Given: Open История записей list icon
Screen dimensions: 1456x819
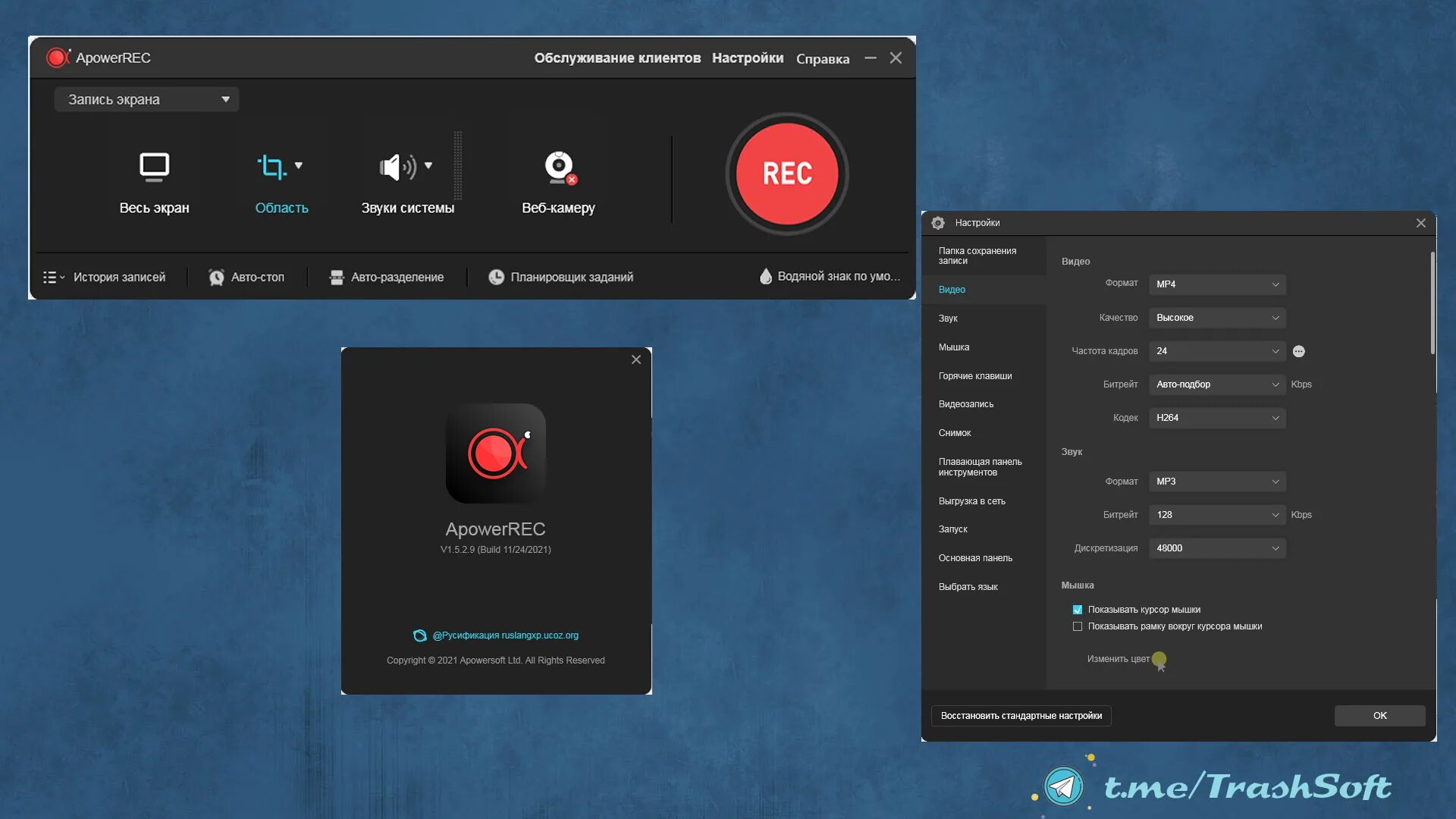Looking at the screenshot, I should coord(49,278).
